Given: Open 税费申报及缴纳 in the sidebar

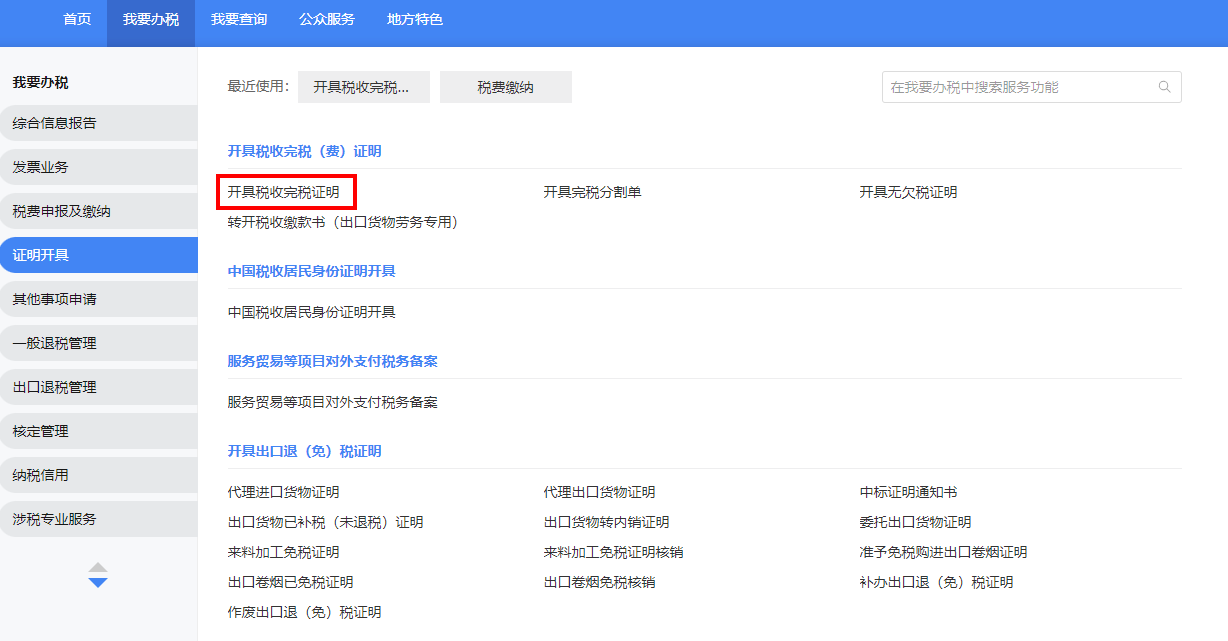Looking at the screenshot, I should [61, 211].
